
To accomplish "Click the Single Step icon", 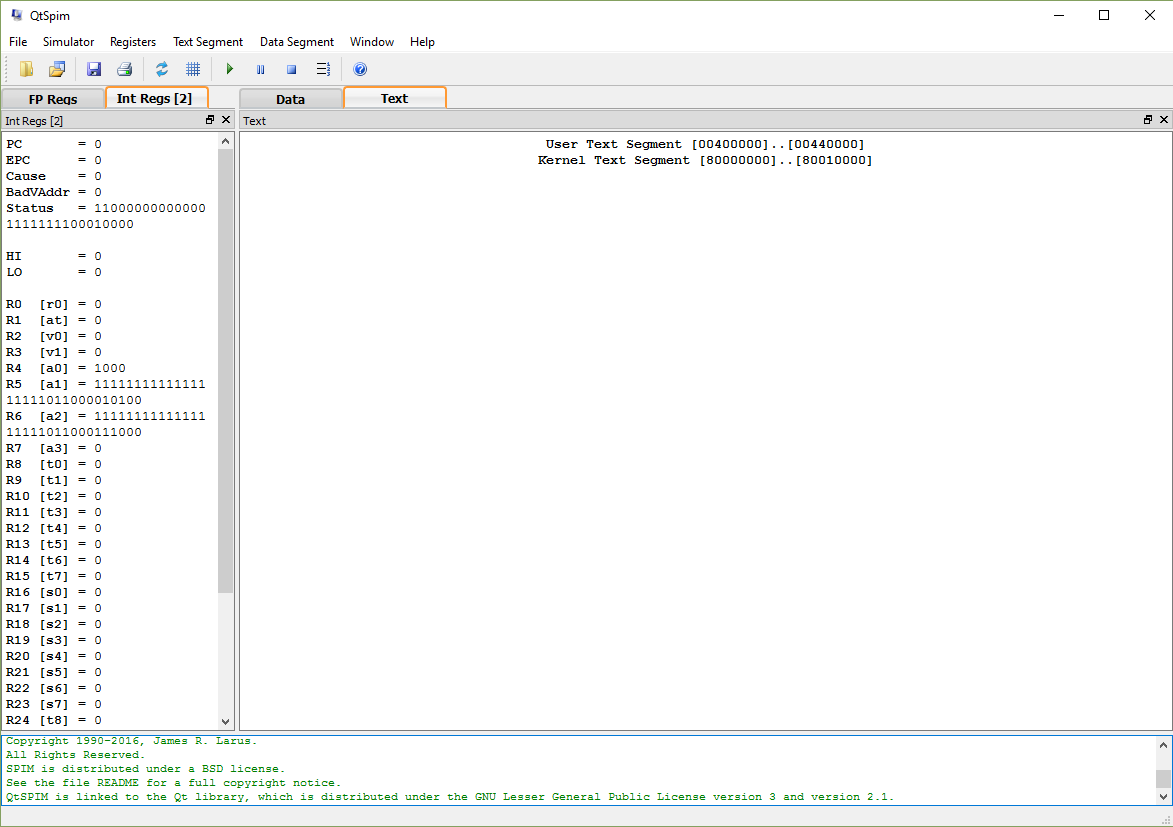I will [x=323, y=69].
